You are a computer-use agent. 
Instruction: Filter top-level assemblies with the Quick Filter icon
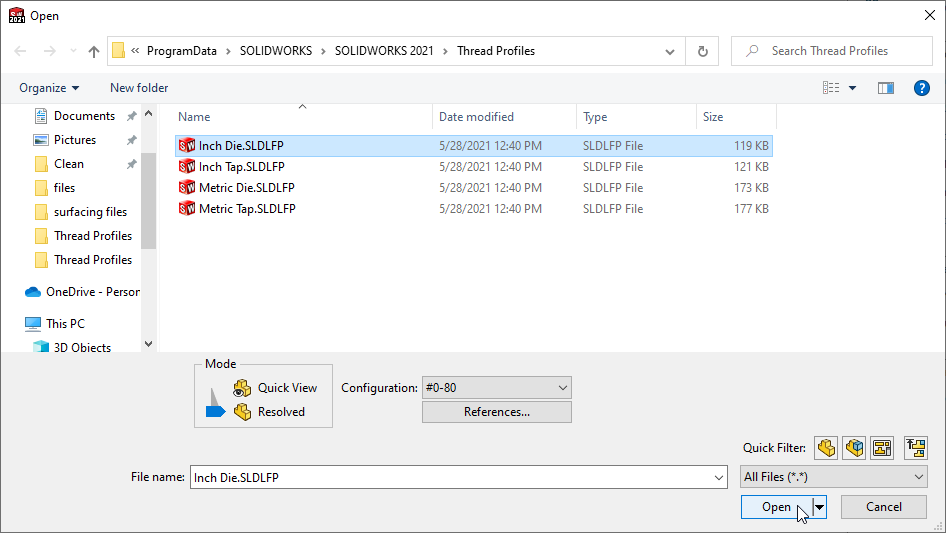pyautogui.click(x=916, y=448)
